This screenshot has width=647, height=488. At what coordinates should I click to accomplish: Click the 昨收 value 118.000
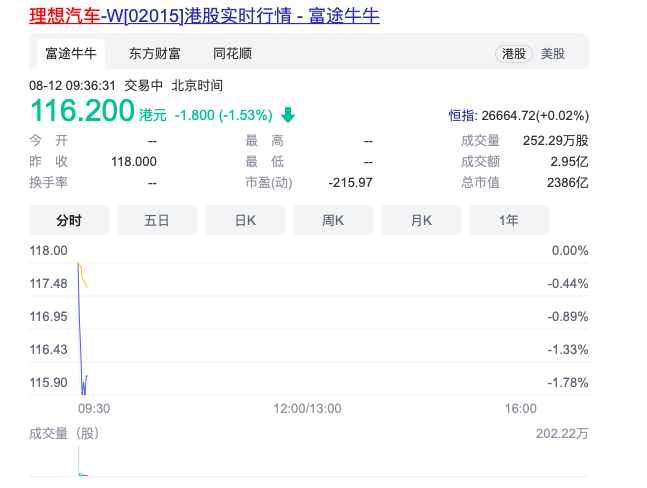134,162
